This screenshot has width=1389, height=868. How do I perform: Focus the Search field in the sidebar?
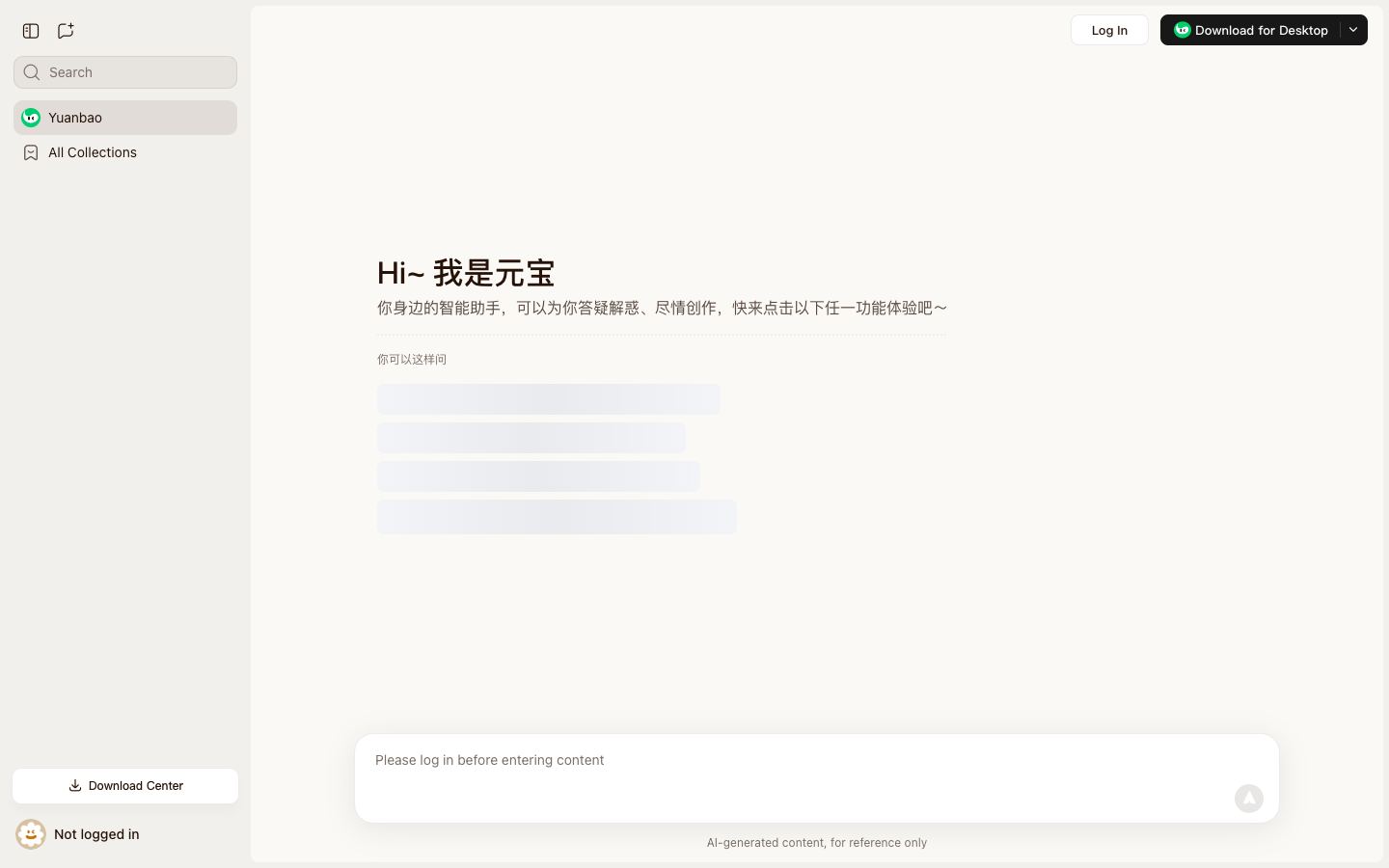click(x=125, y=72)
